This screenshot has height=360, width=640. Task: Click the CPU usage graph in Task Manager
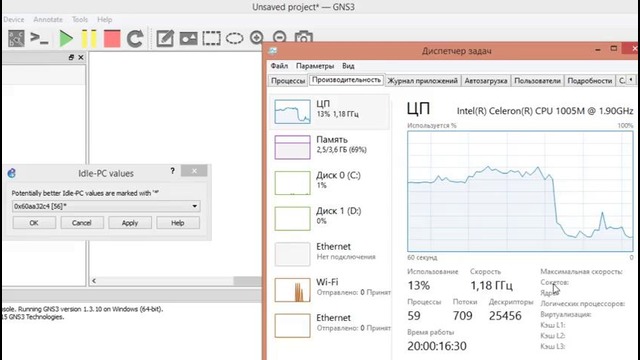[x=520, y=191]
